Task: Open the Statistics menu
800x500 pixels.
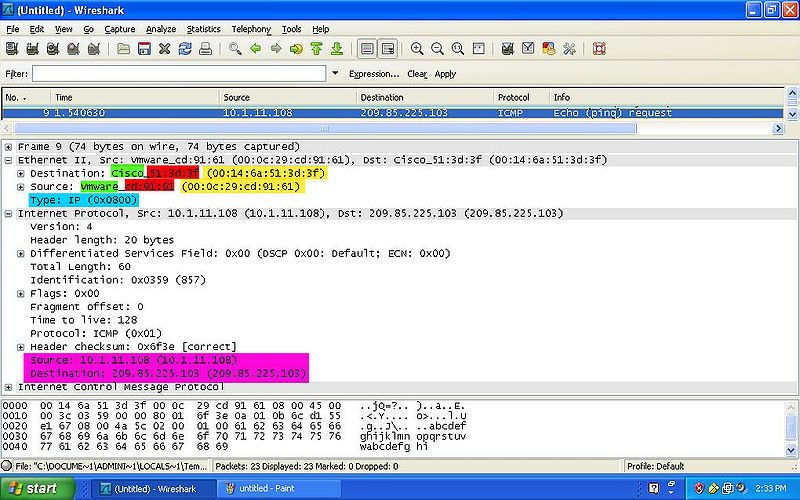Action: 203,29
